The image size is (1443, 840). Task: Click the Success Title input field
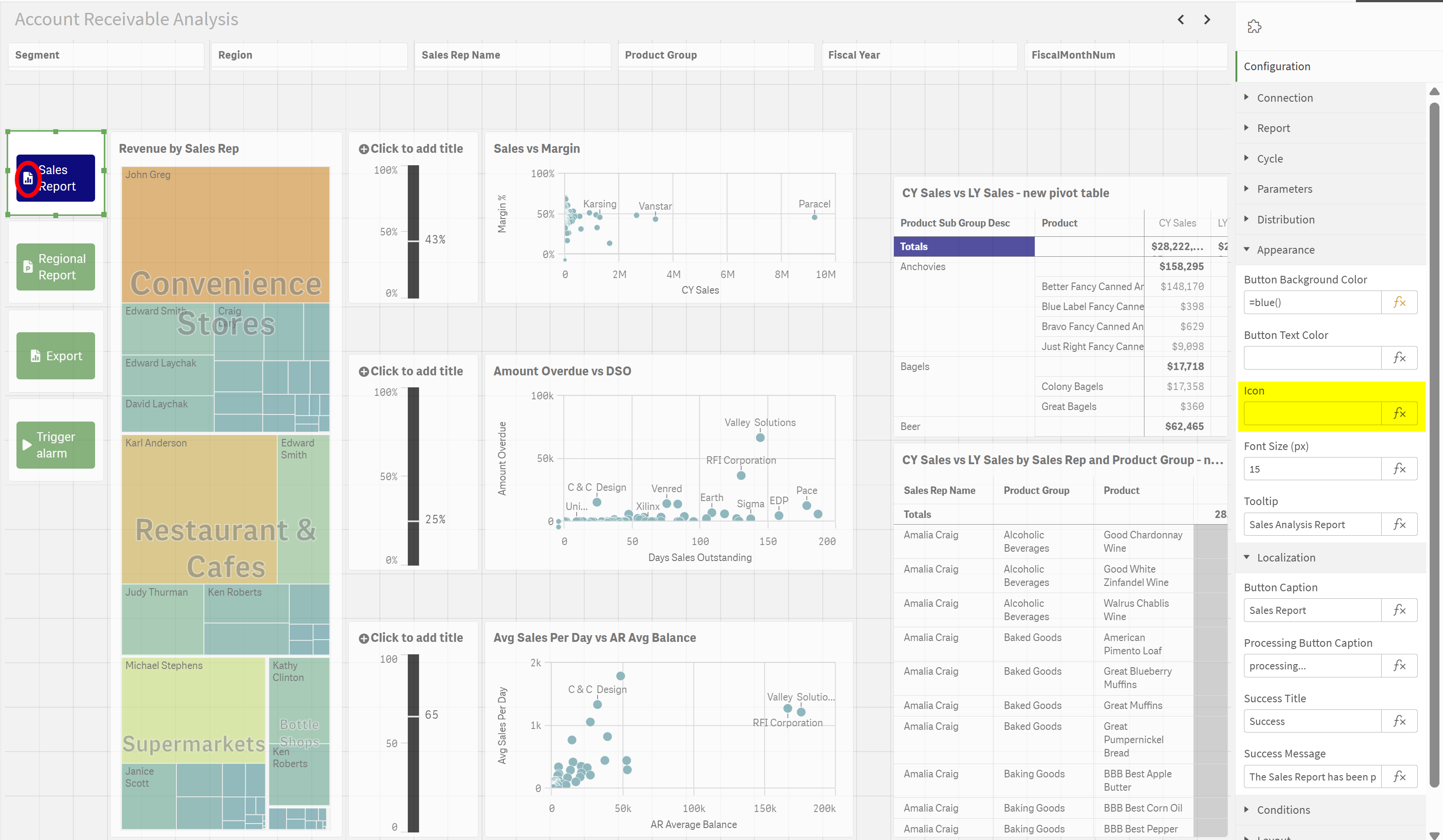[x=1312, y=721]
